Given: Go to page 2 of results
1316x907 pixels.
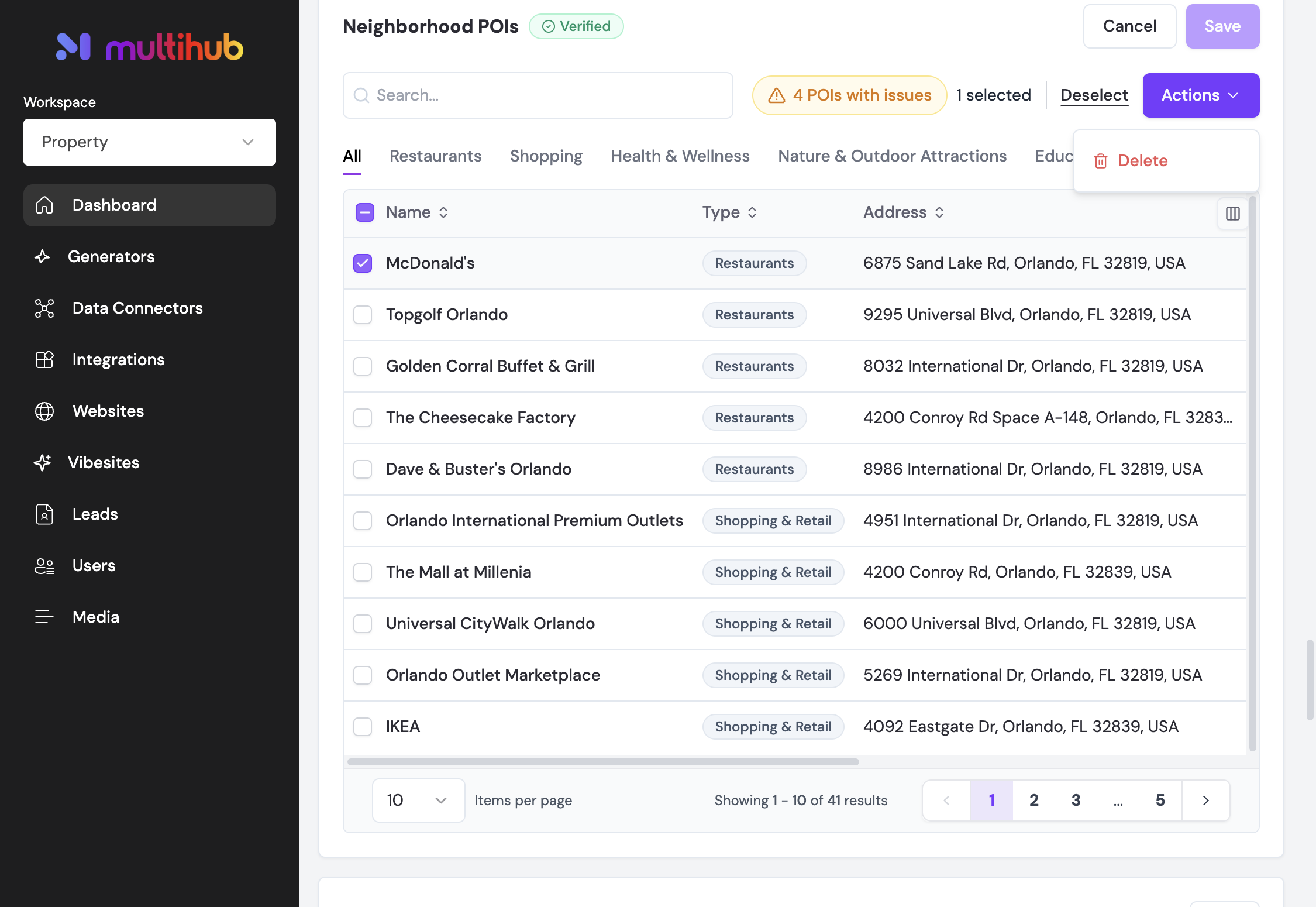Looking at the screenshot, I should 1033,801.
